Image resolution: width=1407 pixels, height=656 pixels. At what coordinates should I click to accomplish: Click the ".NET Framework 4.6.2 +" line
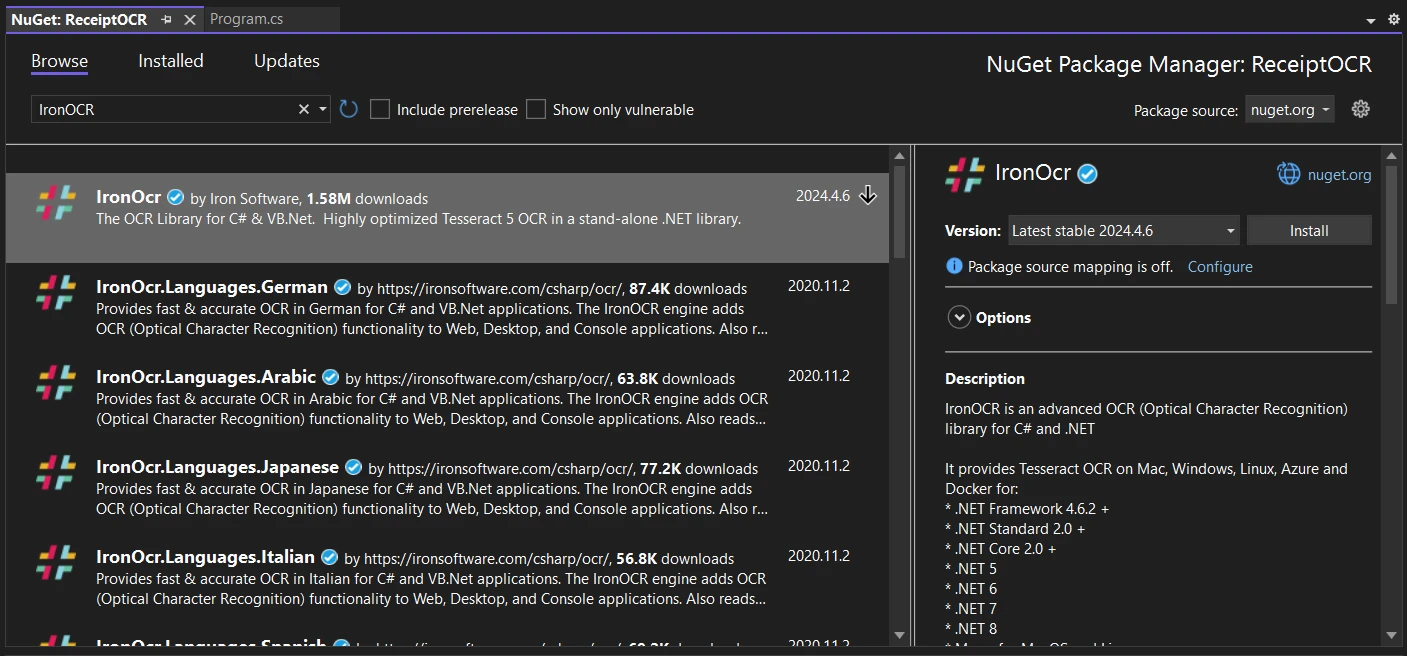pyautogui.click(x=1027, y=509)
